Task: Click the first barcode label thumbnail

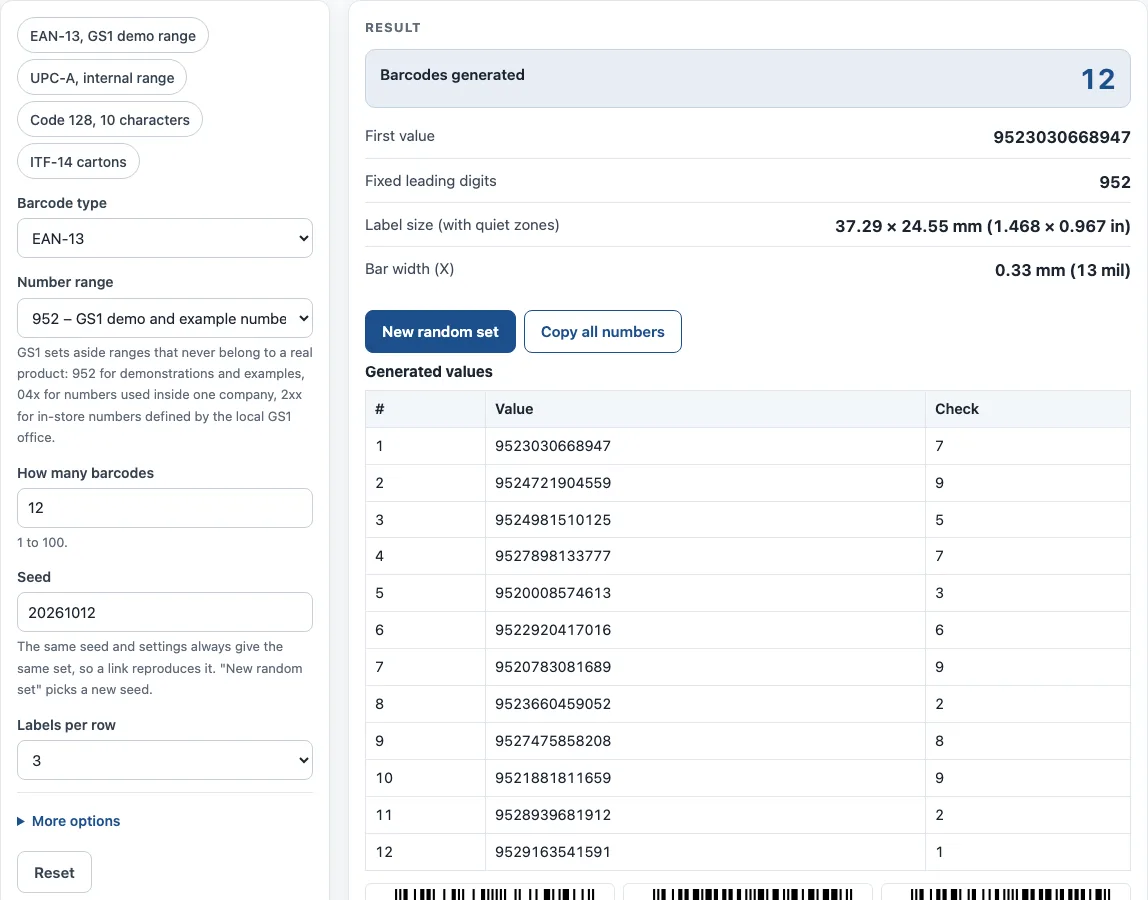Action: tap(490, 892)
